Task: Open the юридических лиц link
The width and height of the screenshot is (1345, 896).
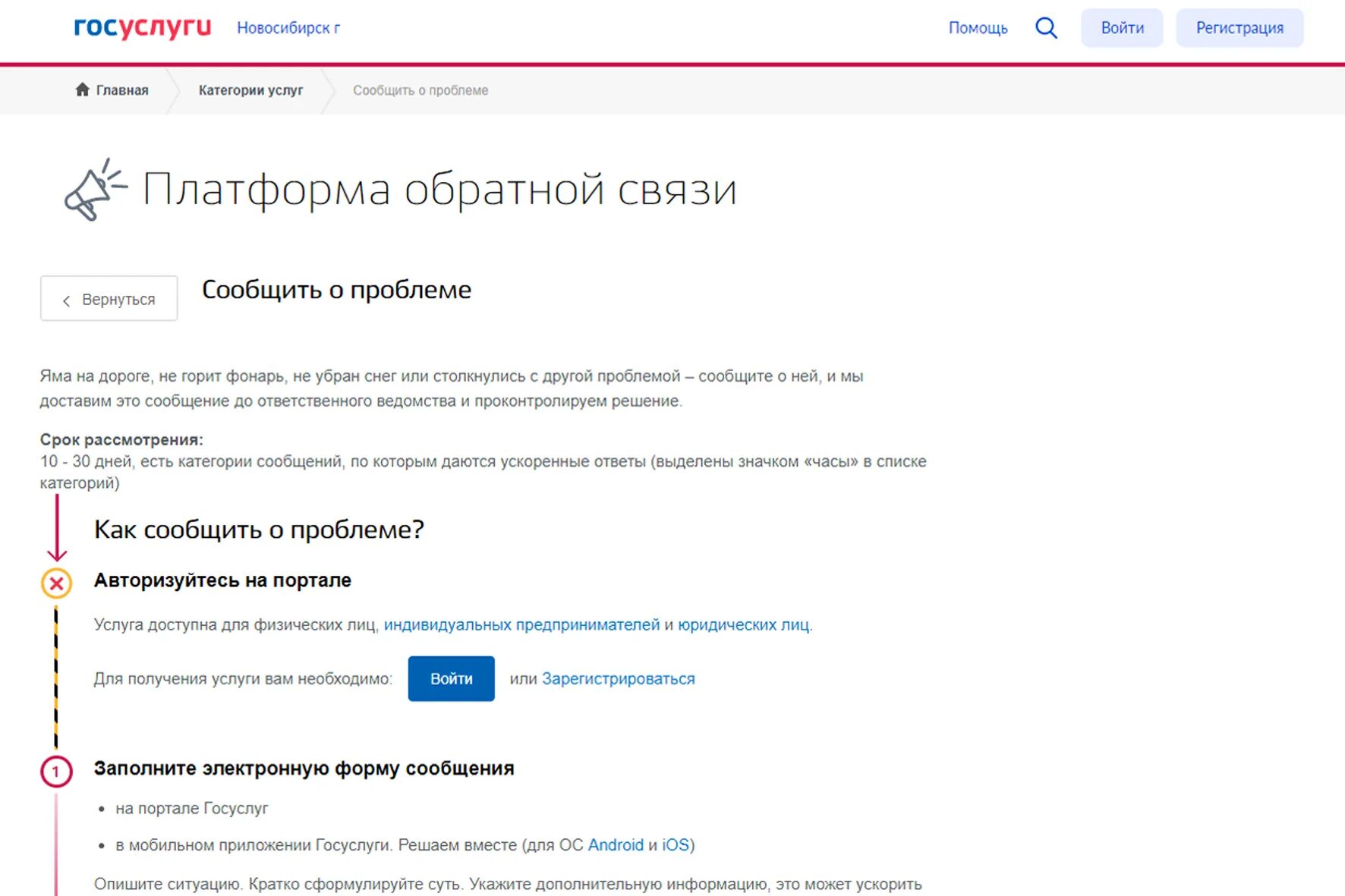Action: pos(744,624)
